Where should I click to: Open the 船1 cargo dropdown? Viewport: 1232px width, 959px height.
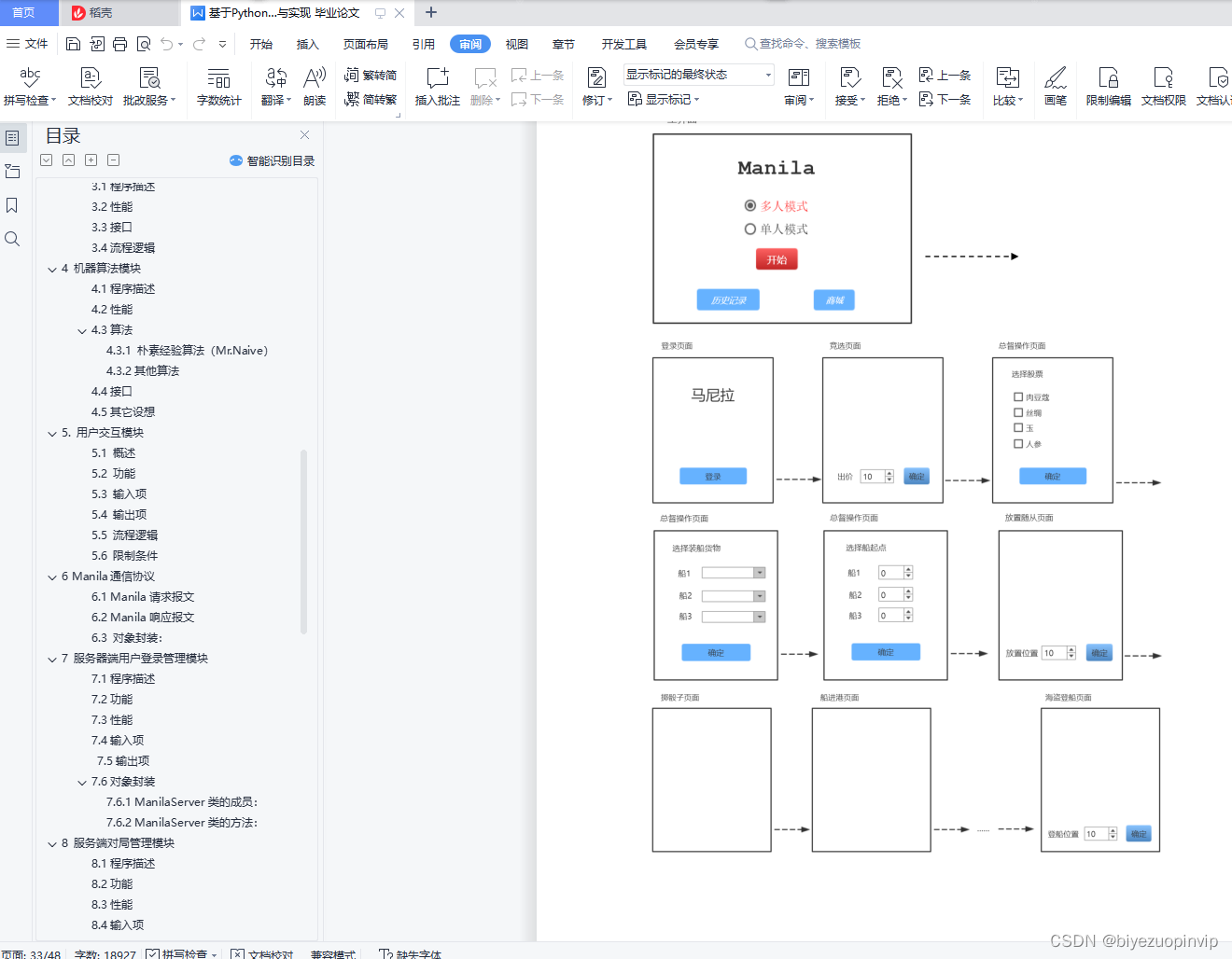tap(760, 573)
